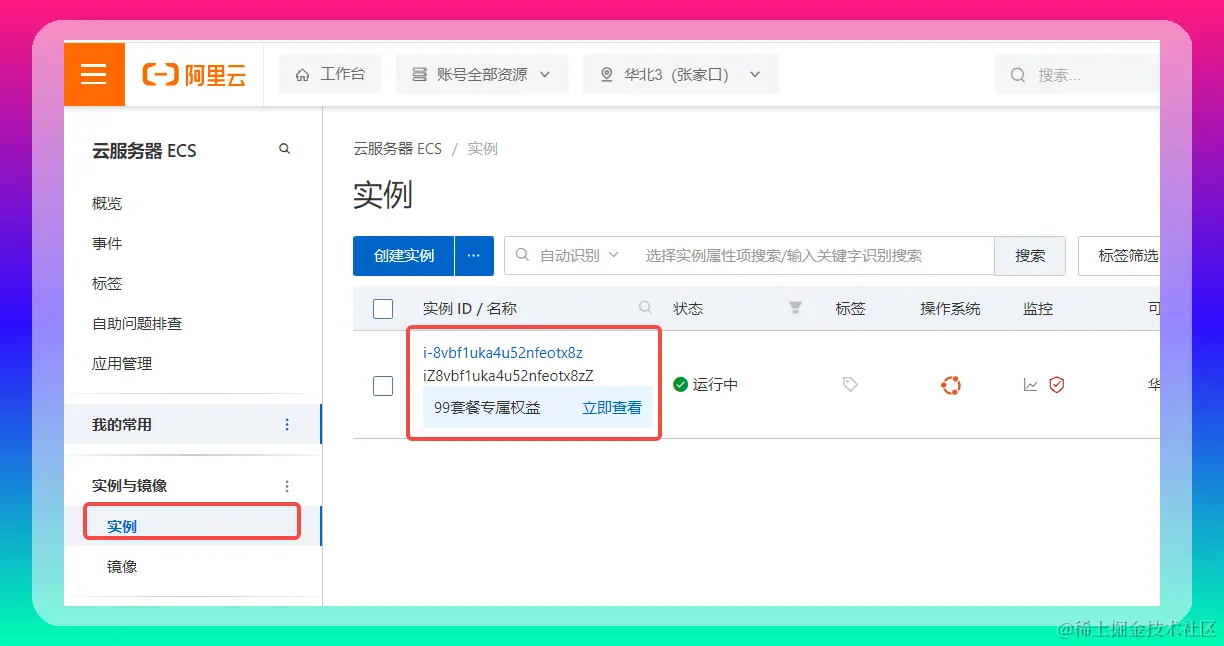
Task: Open 标签 in the sidebar
Action: (107, 283)
